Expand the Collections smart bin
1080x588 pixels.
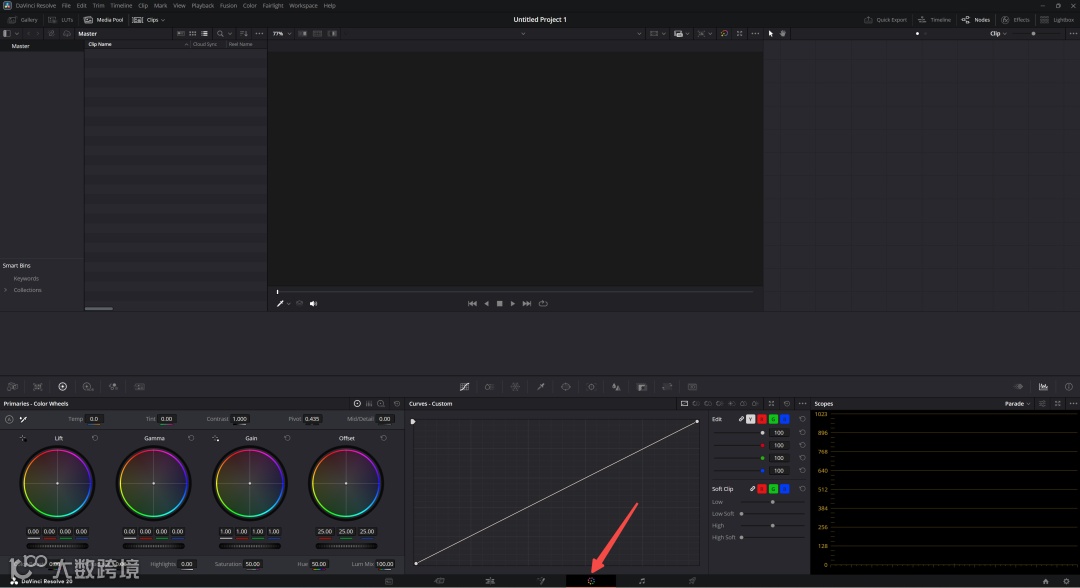click(x=6, y=290)
